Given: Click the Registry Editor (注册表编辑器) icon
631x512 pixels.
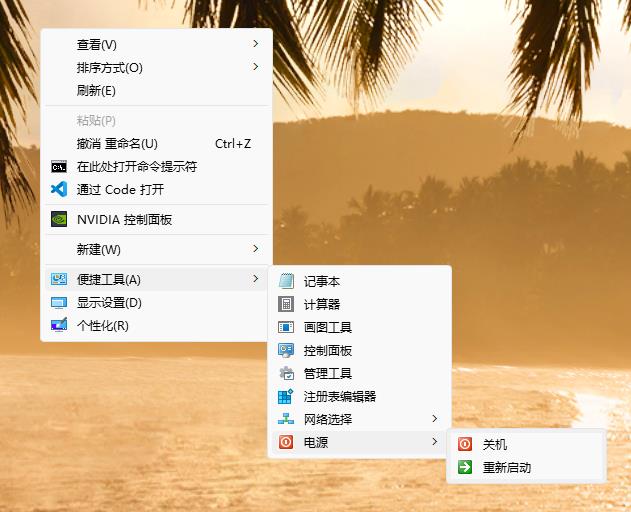Looking at the screenshot, I should point(286,396).
